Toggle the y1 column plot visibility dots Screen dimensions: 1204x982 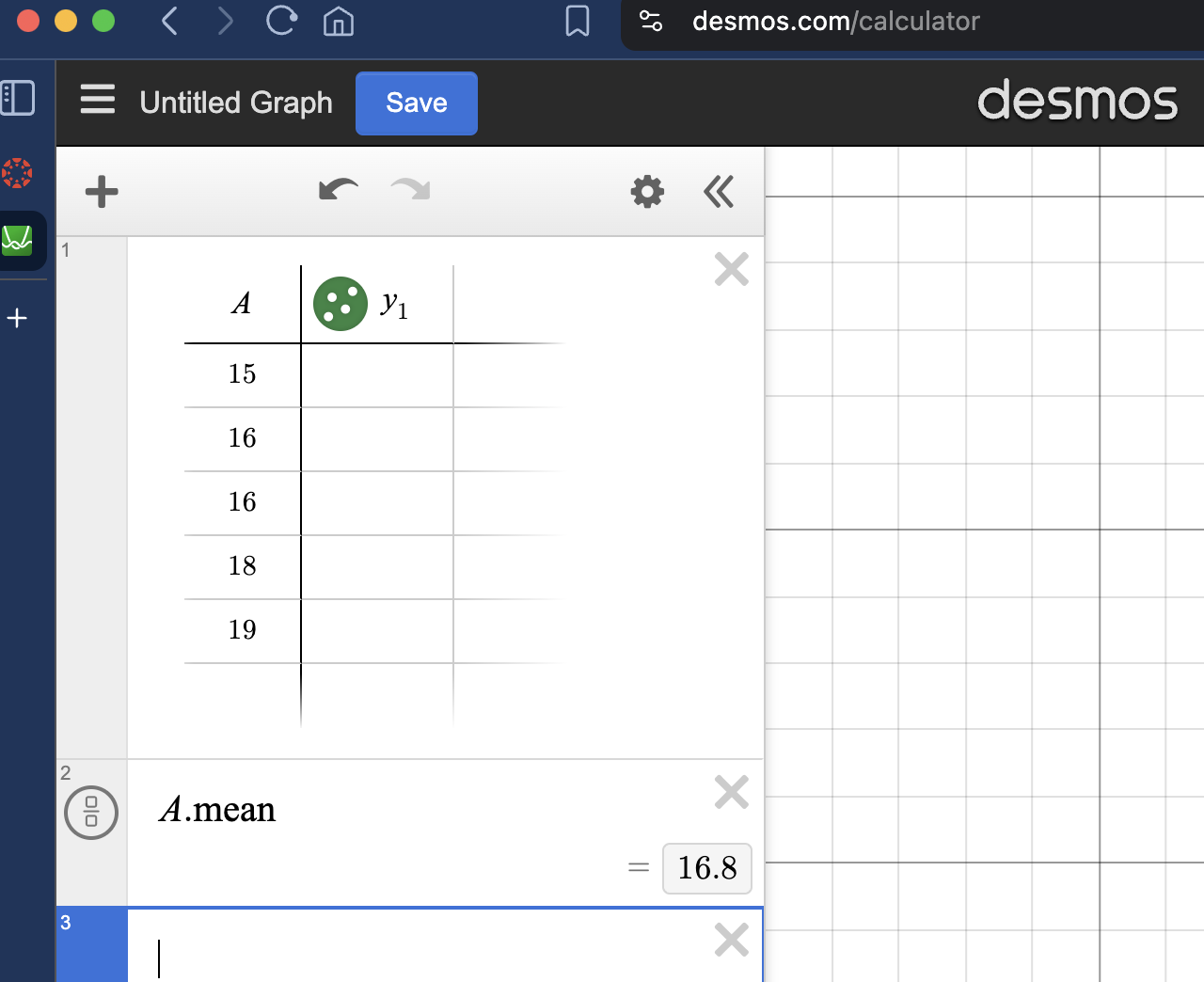point(340,303)
